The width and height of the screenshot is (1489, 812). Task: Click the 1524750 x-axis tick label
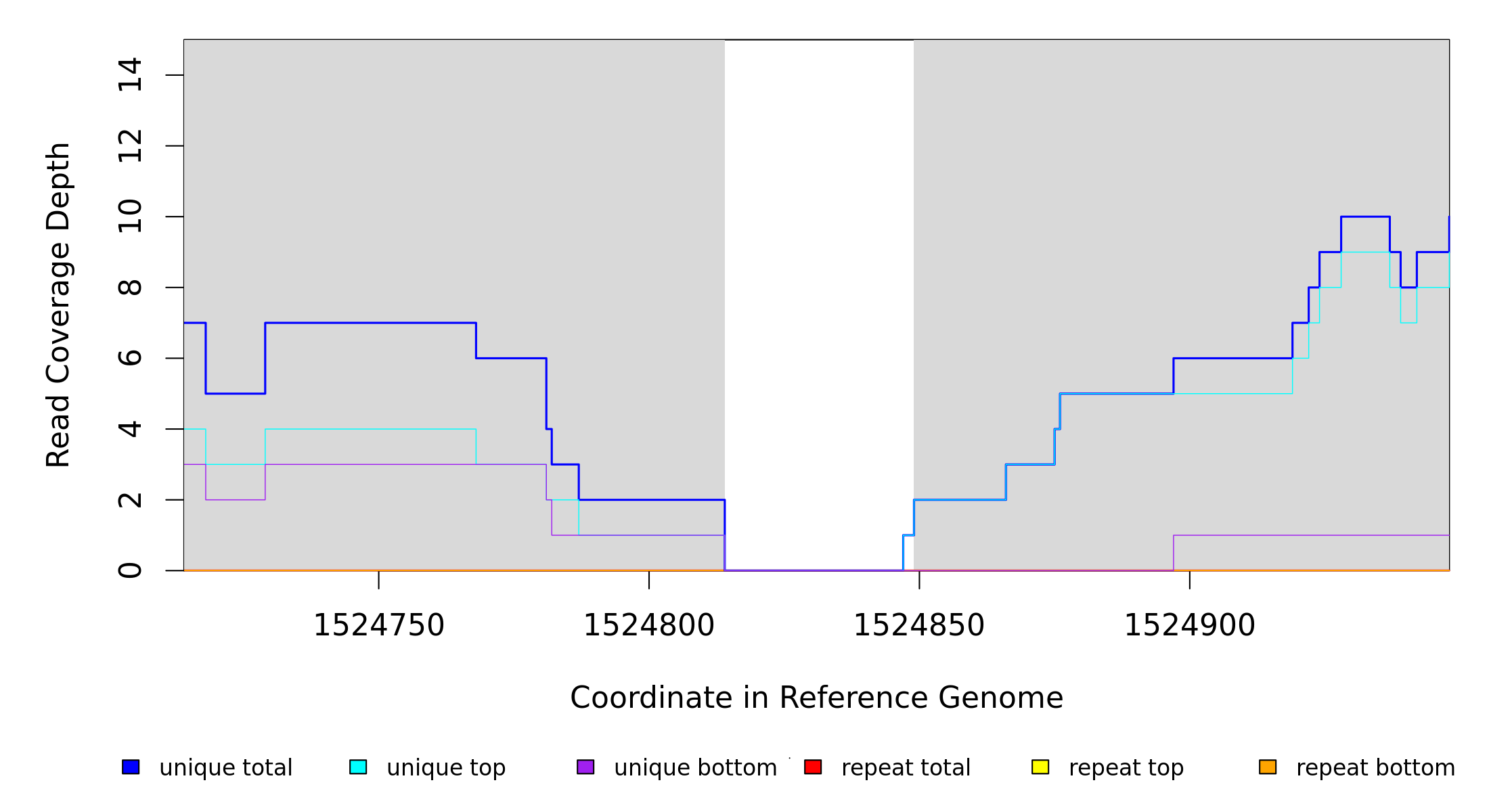(x=378, y=625)
